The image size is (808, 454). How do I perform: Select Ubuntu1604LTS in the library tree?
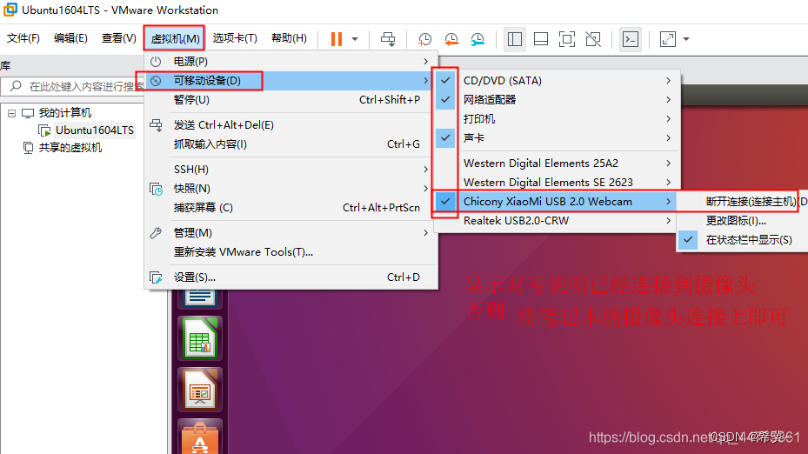(x=94, y=130)
